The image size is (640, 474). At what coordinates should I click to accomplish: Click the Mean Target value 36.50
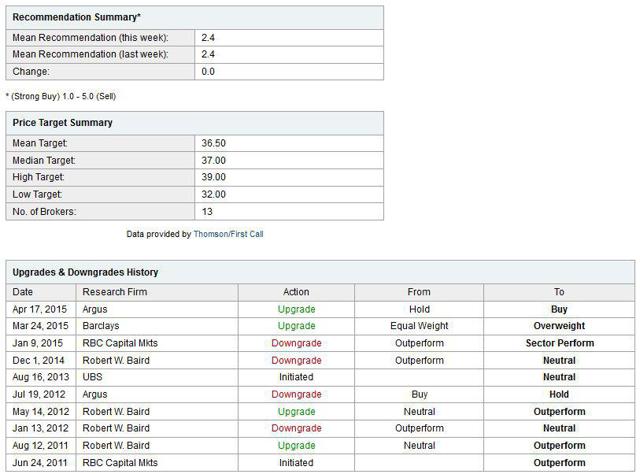click(213, 143)
